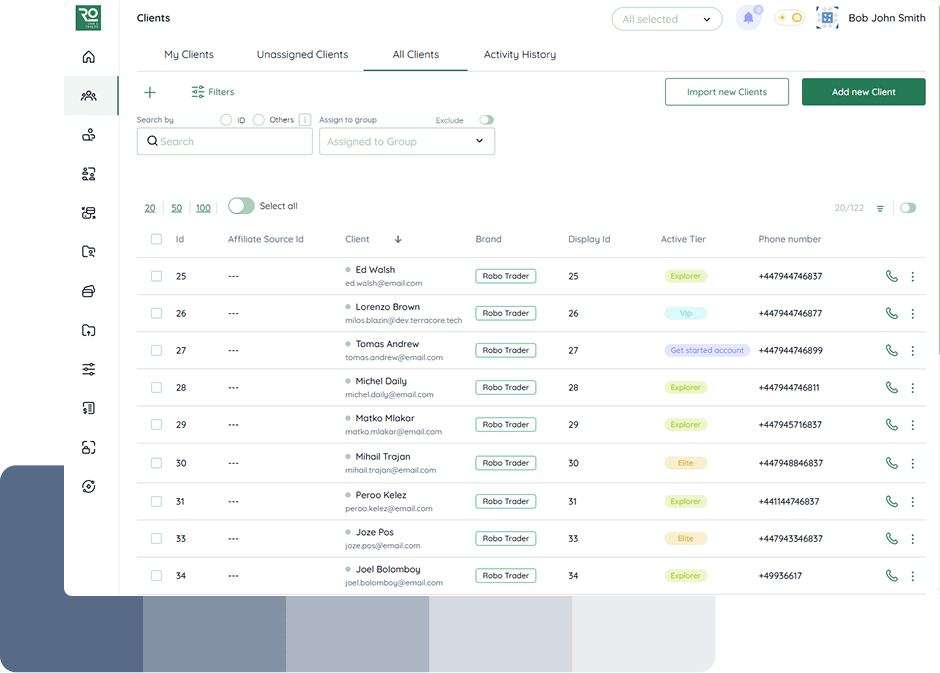Open the more options menu for Ed Walsh
Screen dimensions: 940x673
pos(912,276)
